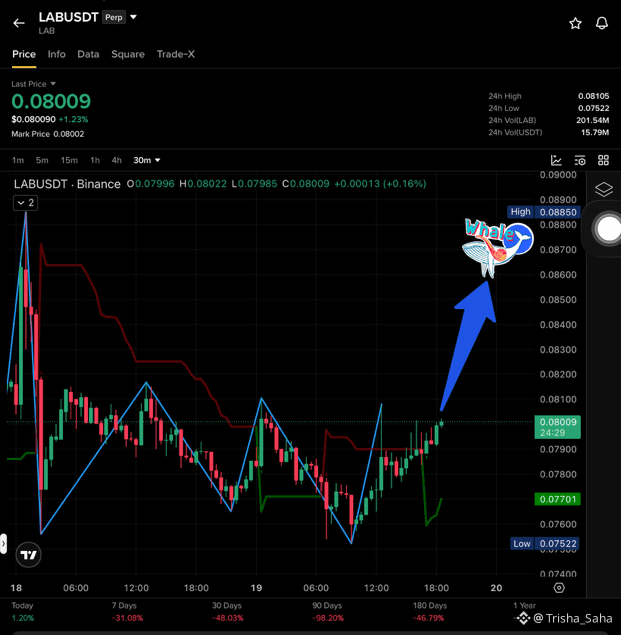Screen dimensions: 621x635
Task: Click the 180 Days -46.79% entry
Action: [429, 612]
